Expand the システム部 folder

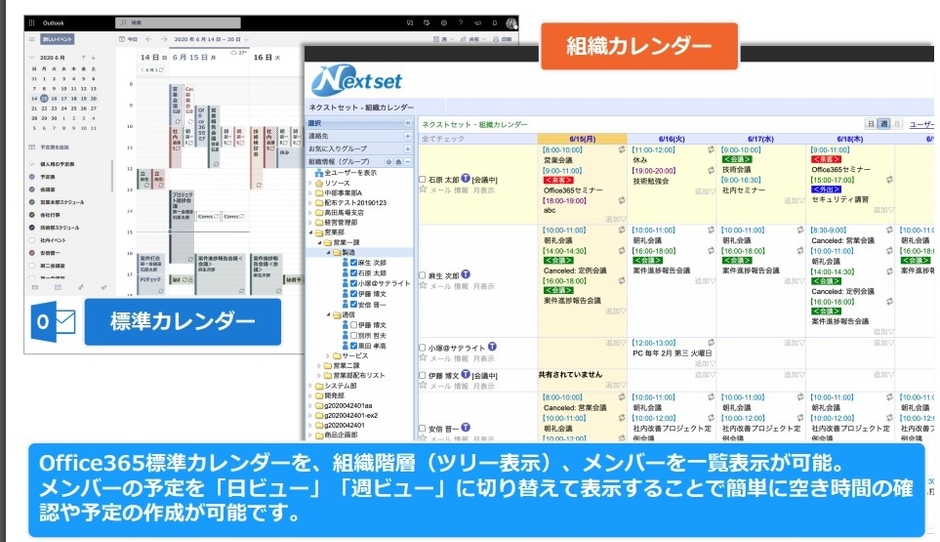[x=311, y=386]
